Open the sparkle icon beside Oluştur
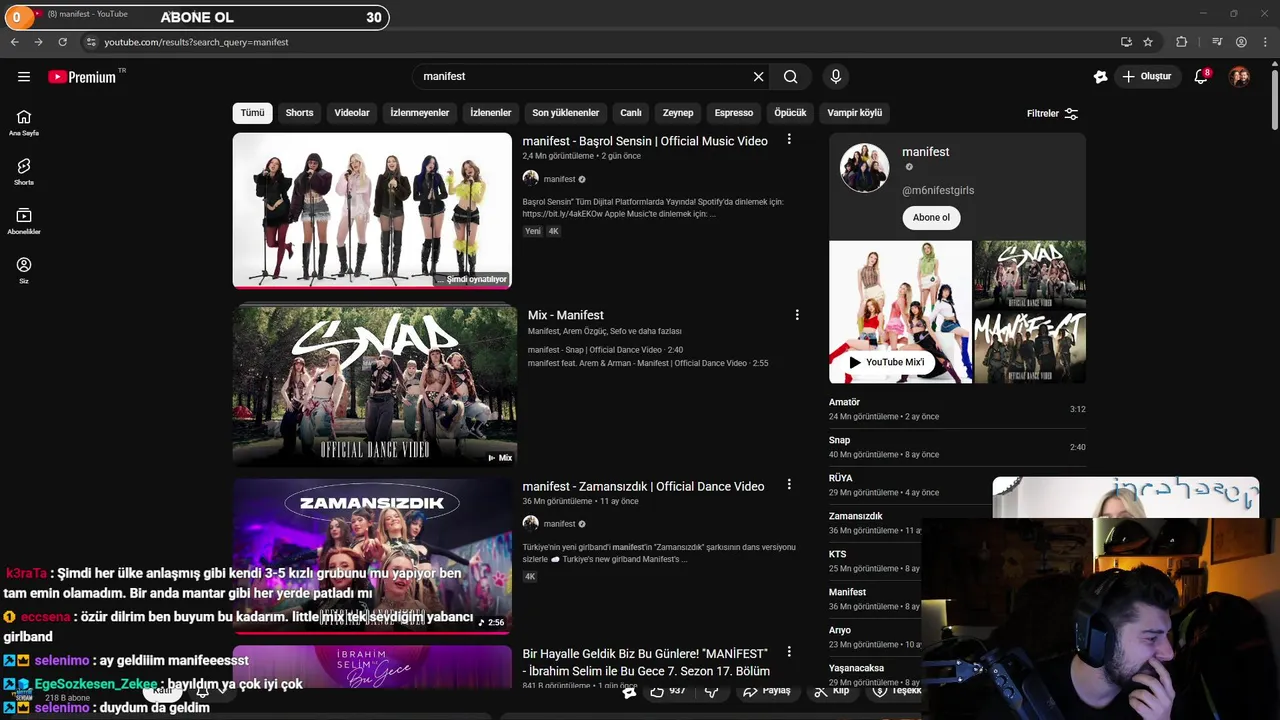 (1101, 76)
